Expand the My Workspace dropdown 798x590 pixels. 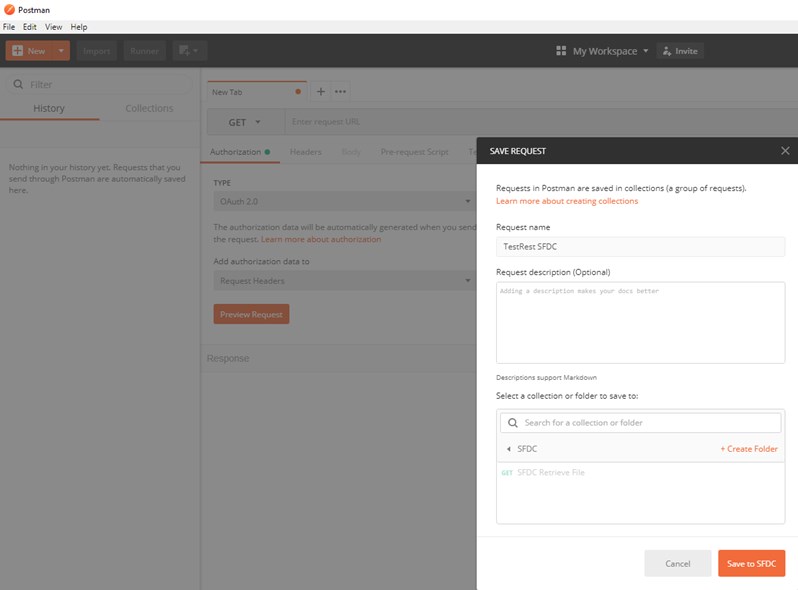610,51
